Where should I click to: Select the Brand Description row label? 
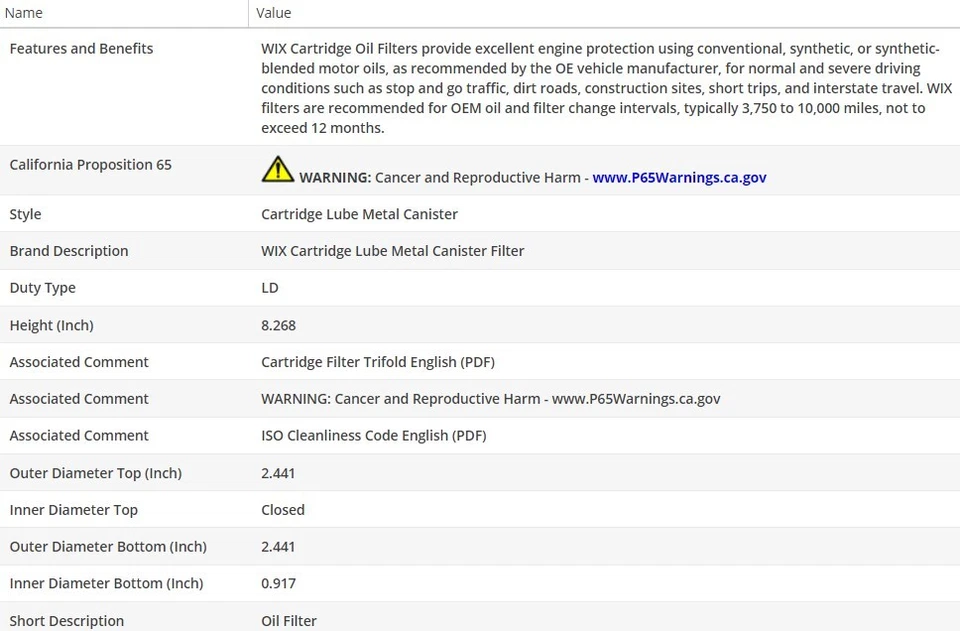(x=69, y=251)
